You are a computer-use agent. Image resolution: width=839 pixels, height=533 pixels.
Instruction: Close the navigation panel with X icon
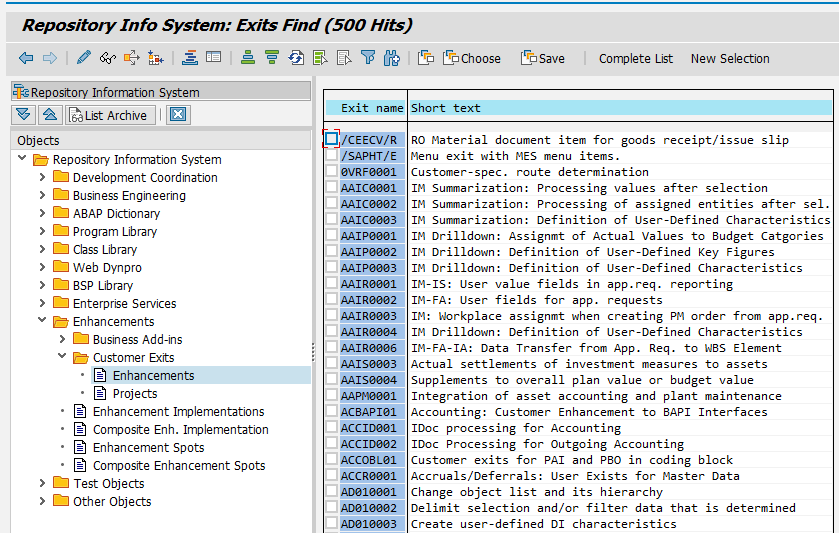coord(178,115)
